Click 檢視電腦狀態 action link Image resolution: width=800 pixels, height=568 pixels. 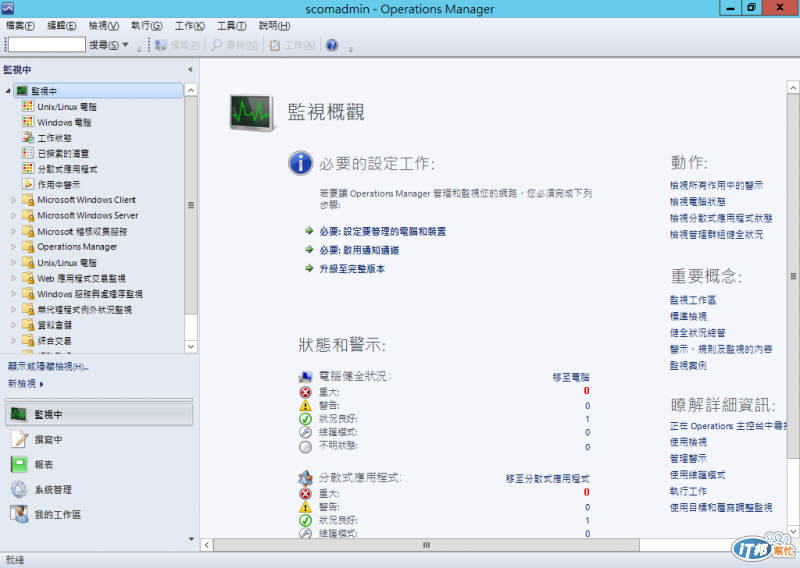point(697,202)
